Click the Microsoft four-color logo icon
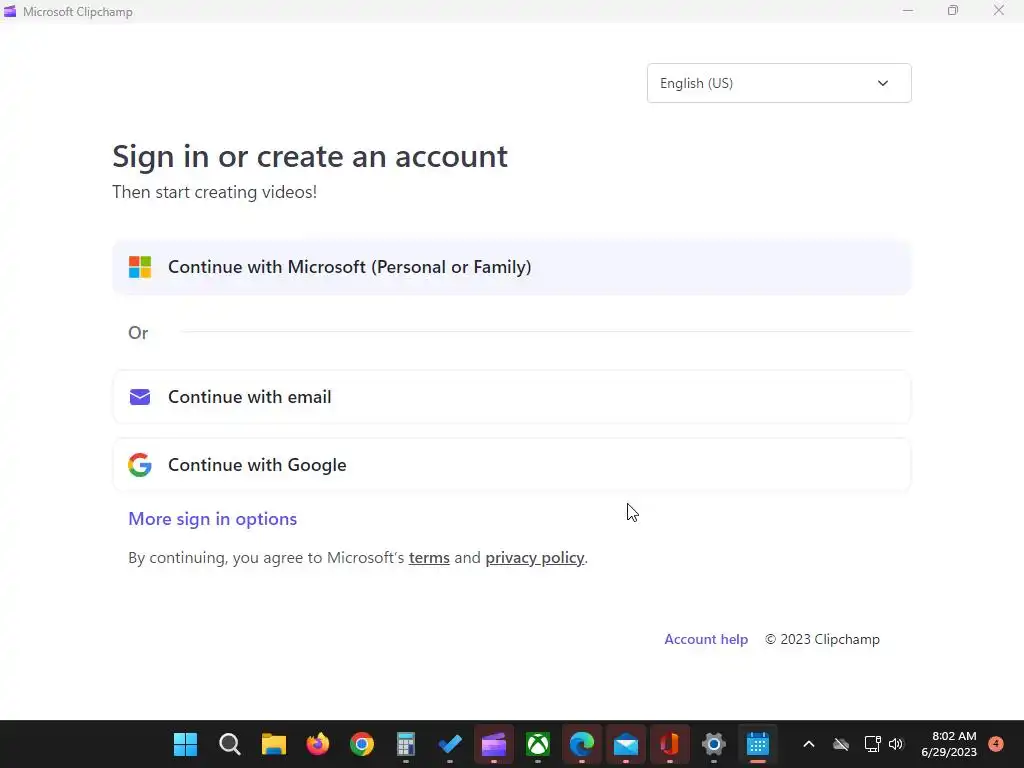The width and height of the screenshot is (1024, 768). 140,267
